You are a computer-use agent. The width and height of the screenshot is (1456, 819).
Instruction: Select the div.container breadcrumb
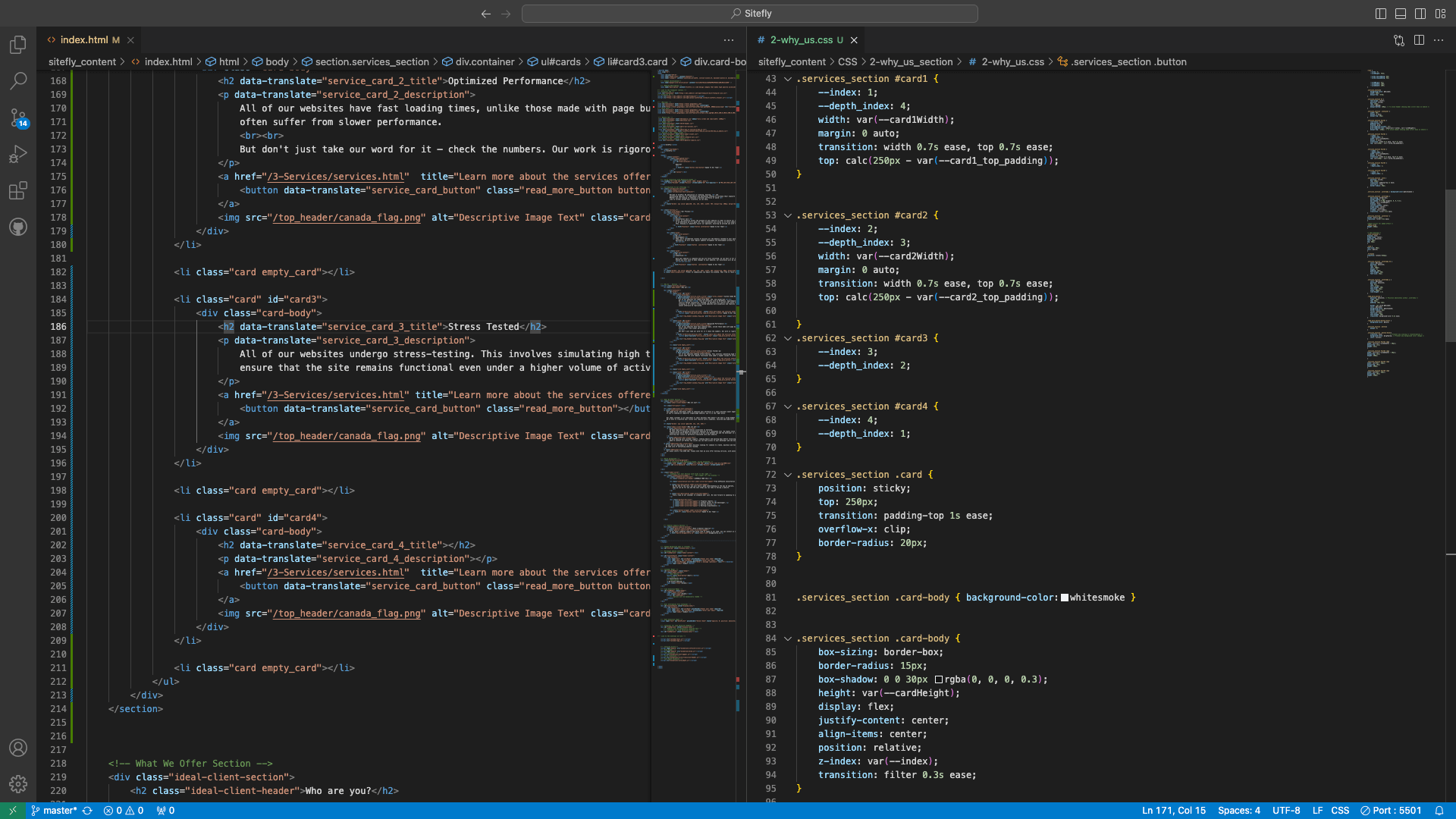point(478,62)
